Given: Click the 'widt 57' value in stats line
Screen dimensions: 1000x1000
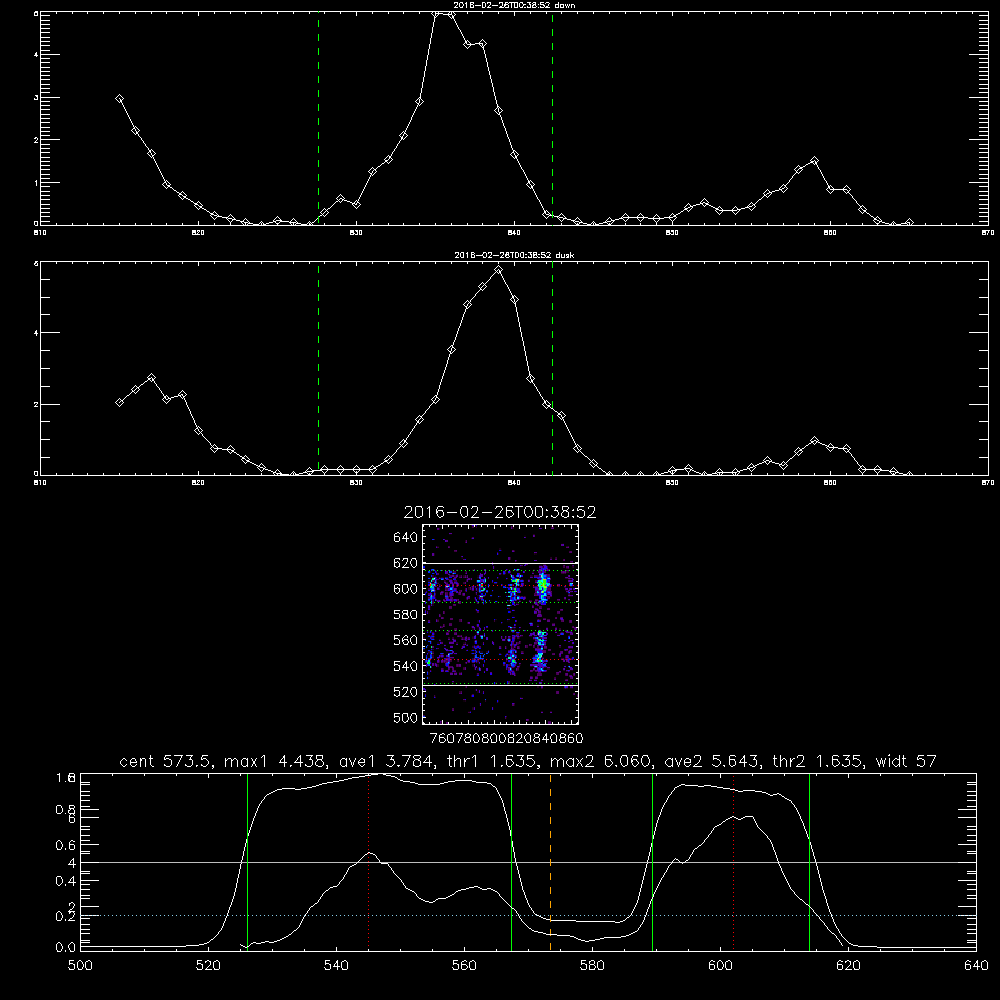Looking at the screenshot, I should click(x=906, y=761).
